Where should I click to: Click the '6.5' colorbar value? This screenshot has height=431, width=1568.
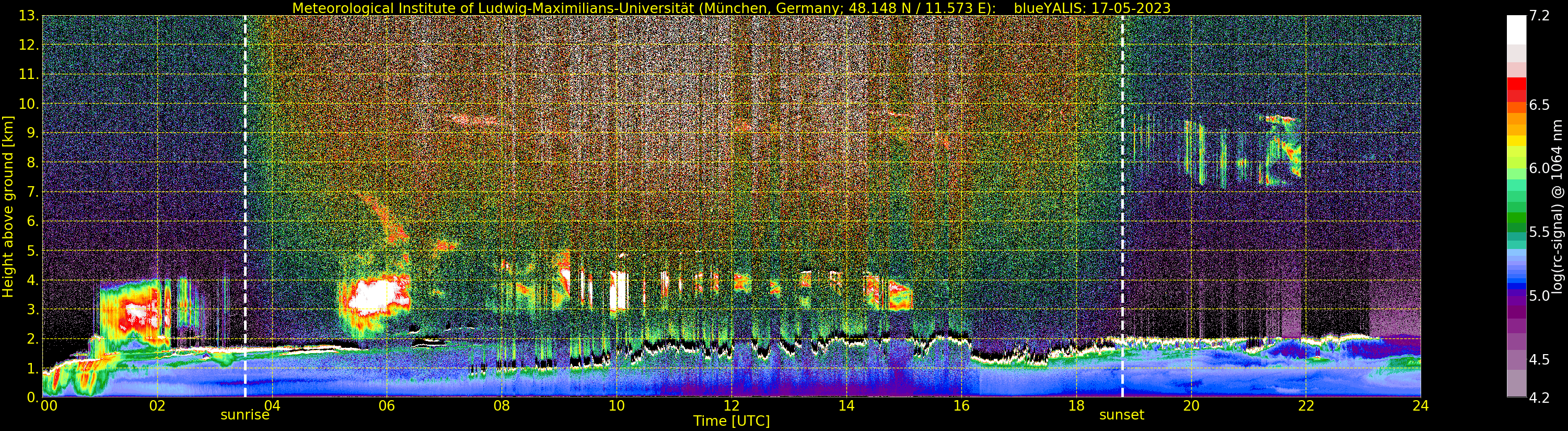click(1539, 105)
